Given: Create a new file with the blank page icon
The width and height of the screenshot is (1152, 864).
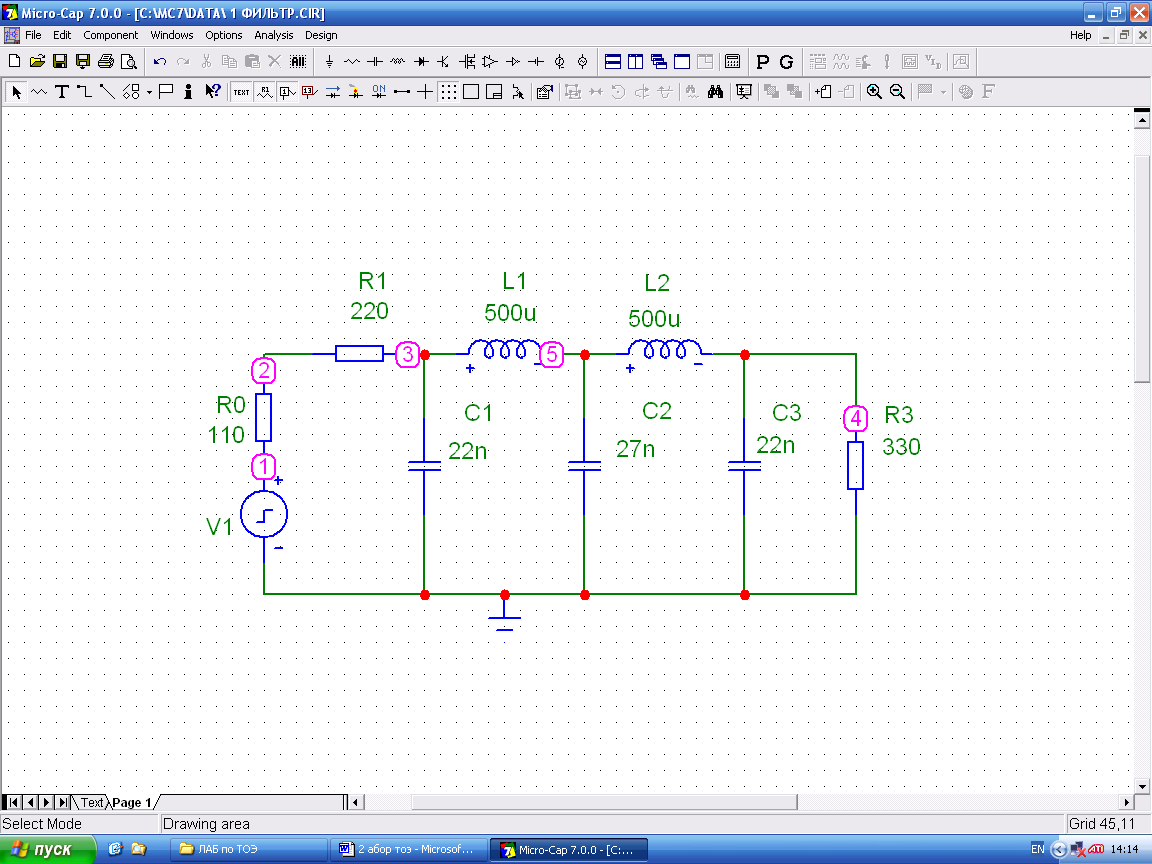Looking at the screenshot, I should 14,62.
